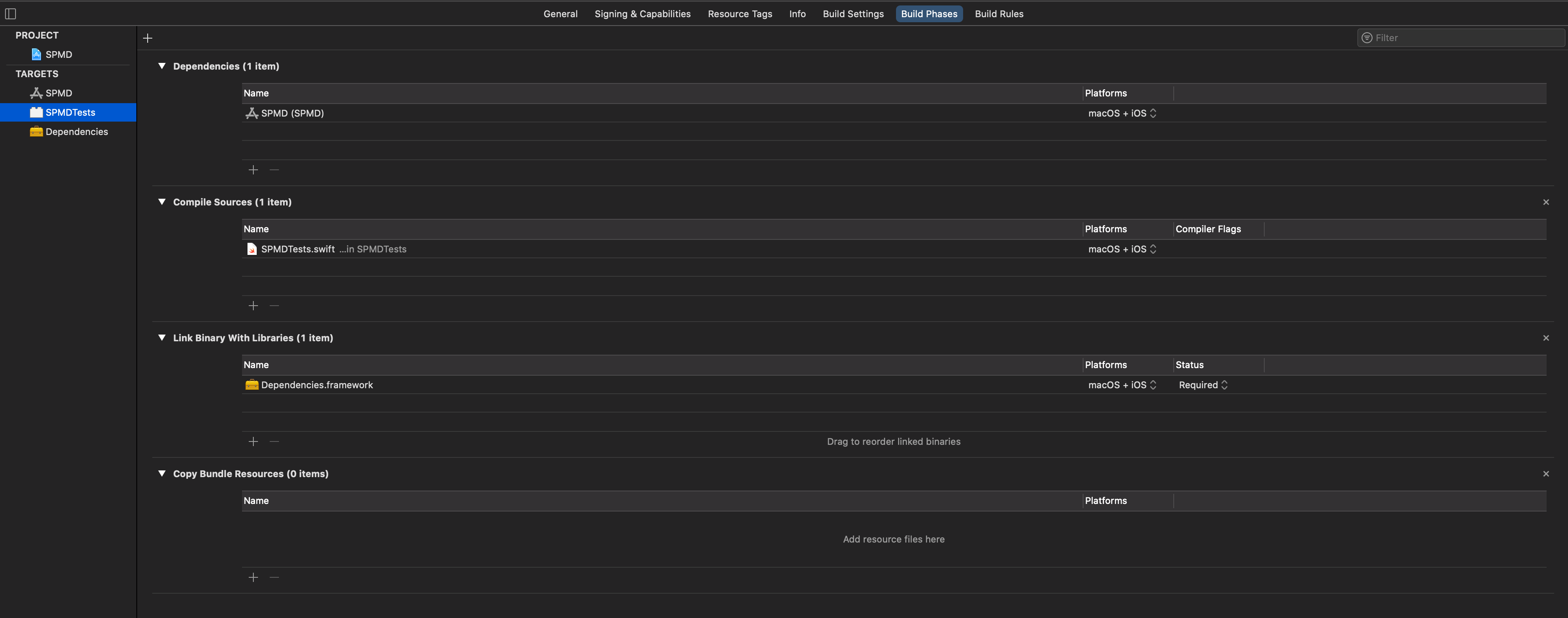
Task: Click the plus button under Compile Sources
Action: (253, 305)
